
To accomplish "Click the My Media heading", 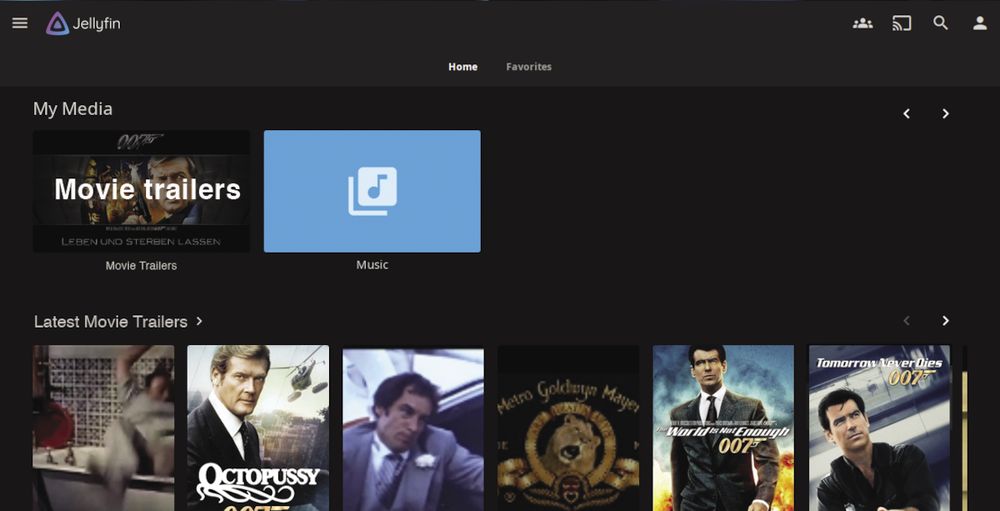I will pos(73,109).
